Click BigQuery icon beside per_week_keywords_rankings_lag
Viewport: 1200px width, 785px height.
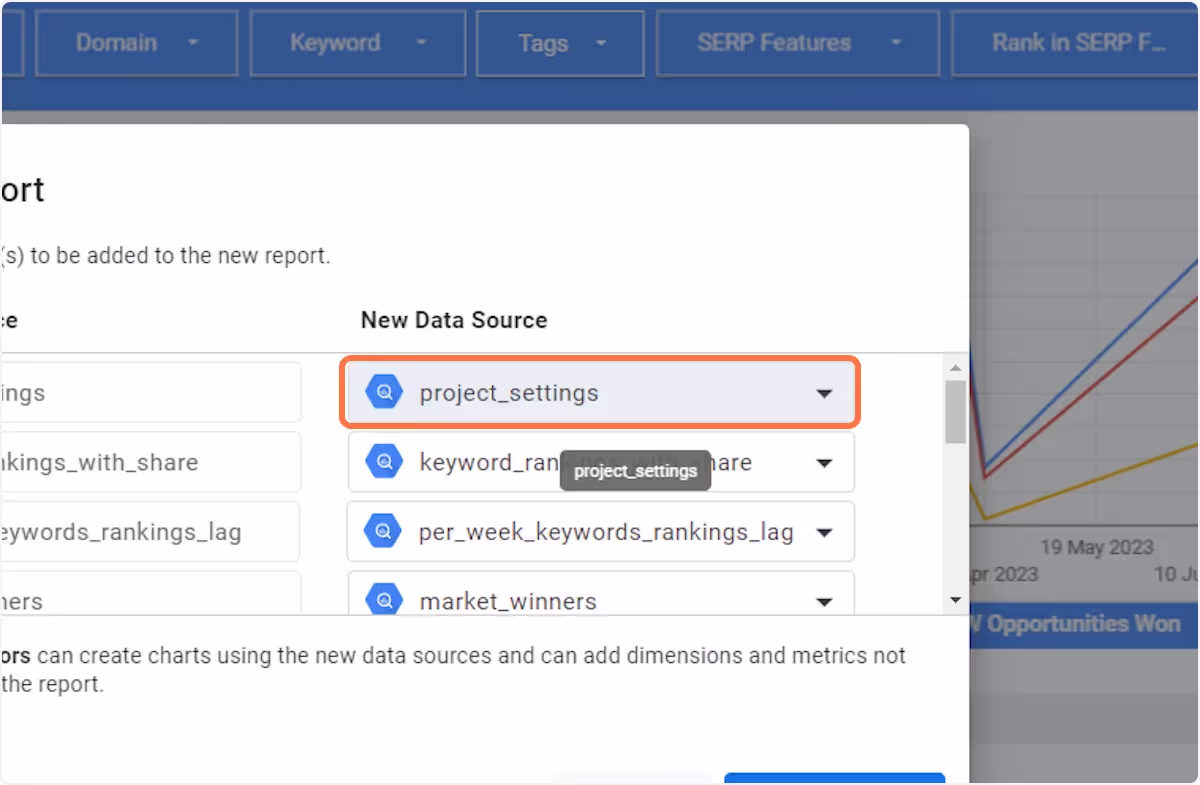pos(384,530)
